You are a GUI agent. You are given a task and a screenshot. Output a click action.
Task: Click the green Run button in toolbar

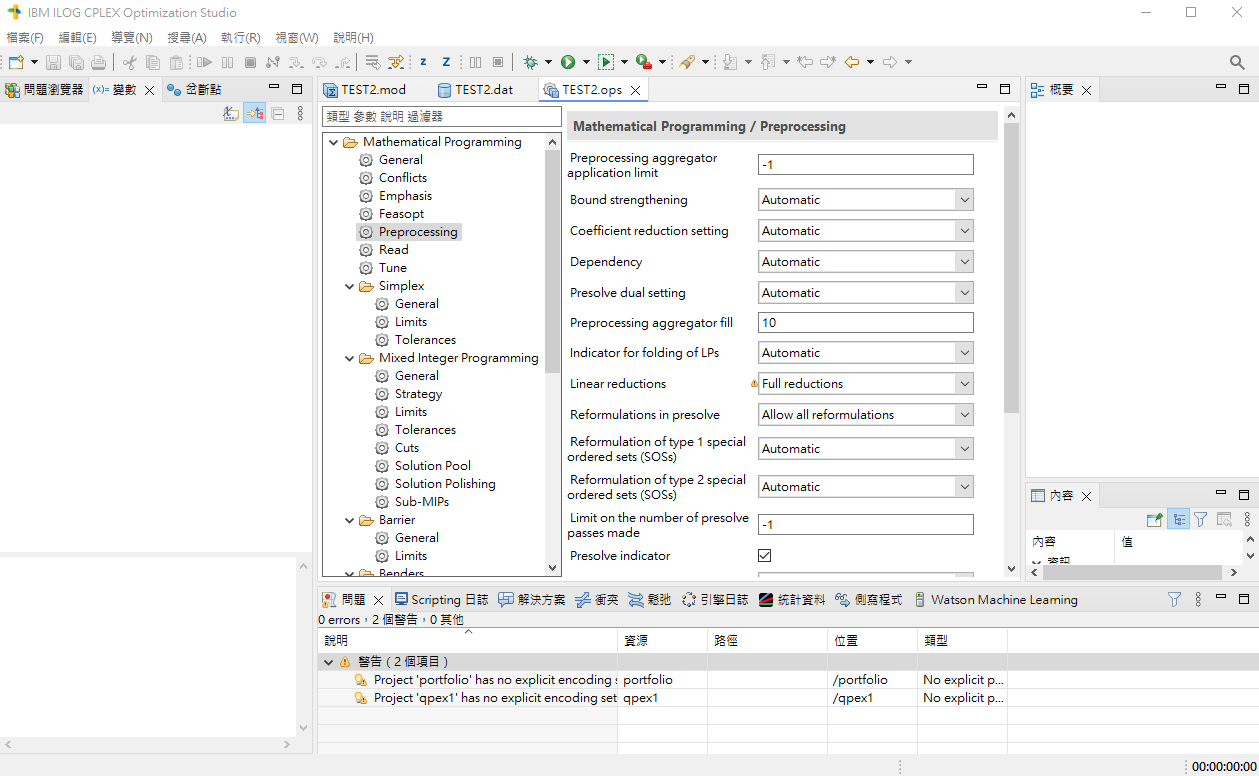[568, 62]
